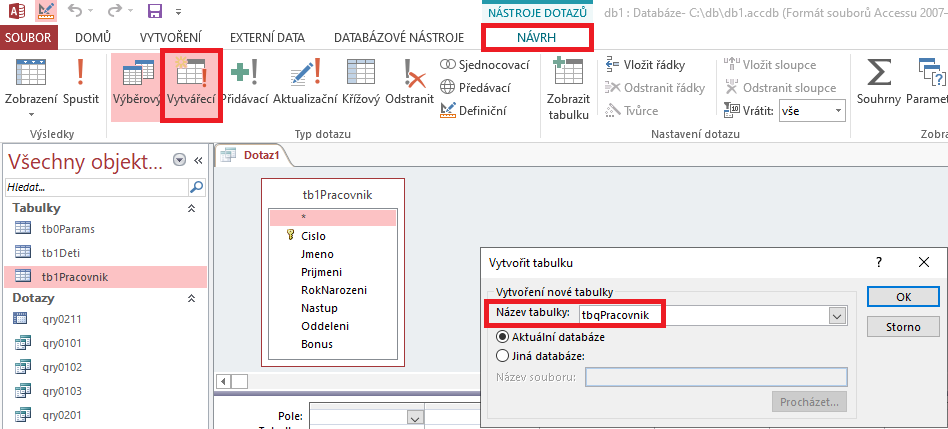Click the Název souboru input field

tap(716, 378)
